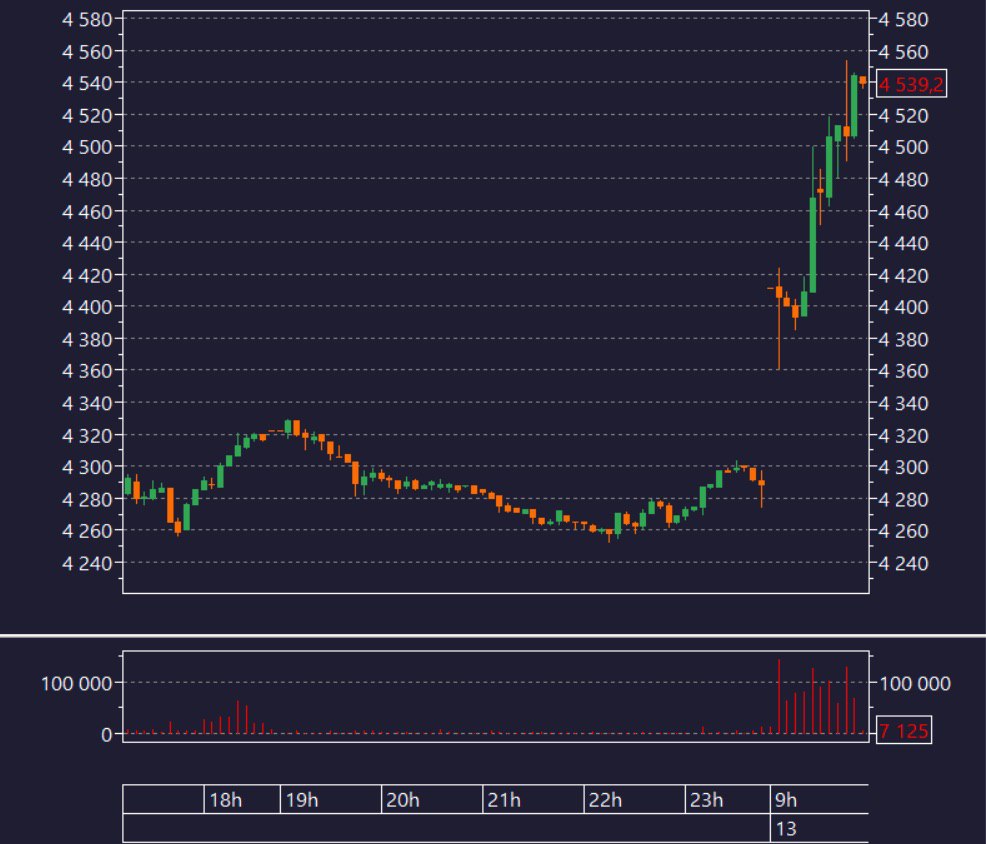The width and height of the screenshot is (986, 844).
Task: Click right axis price label 4 560
Action: [x=903, y=52]
